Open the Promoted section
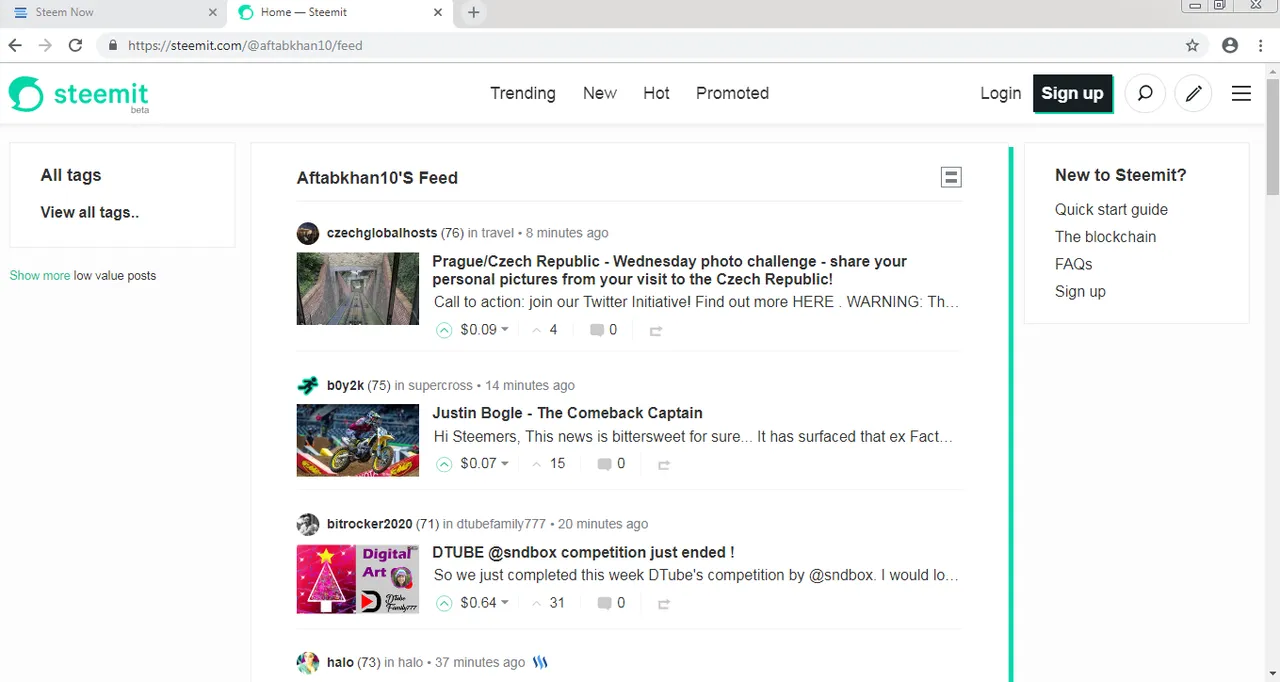1280x682 pixels. click(732, 93)
